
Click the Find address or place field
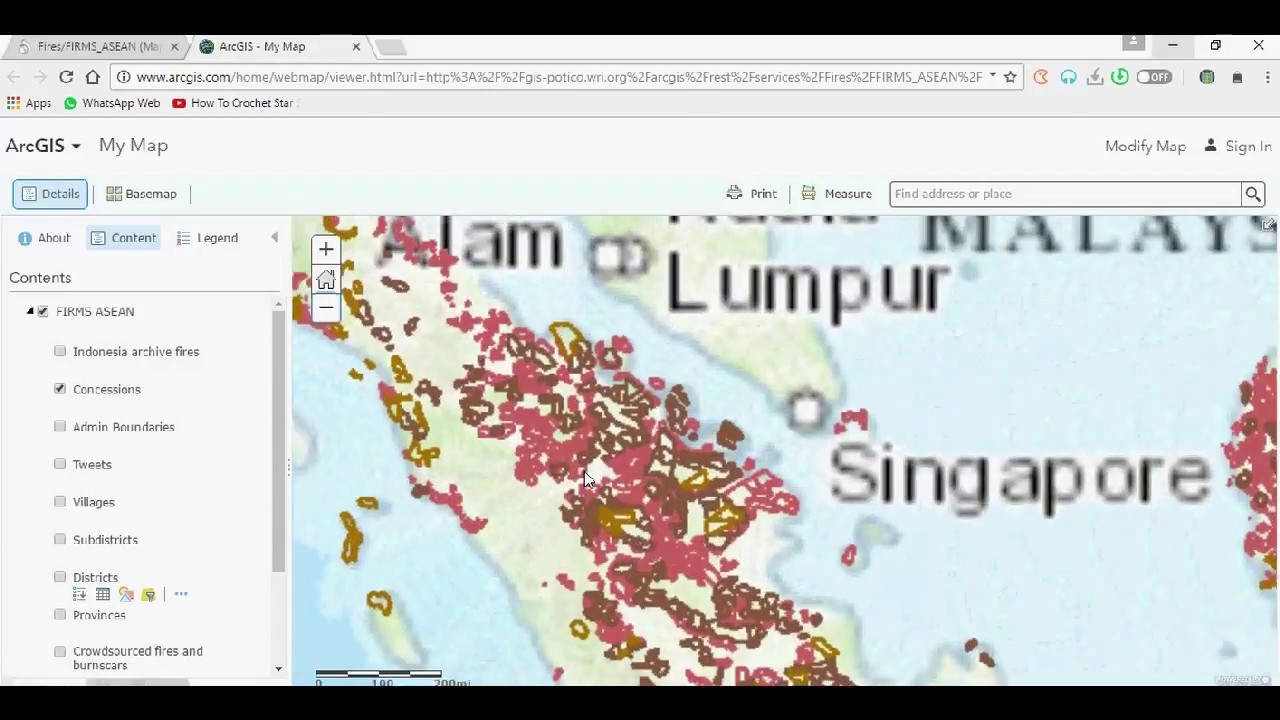click(1065, 194)
